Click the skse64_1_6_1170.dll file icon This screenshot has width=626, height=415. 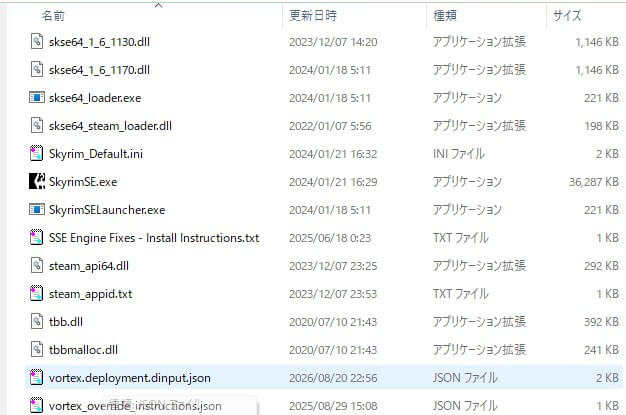[x=37, y=69]
